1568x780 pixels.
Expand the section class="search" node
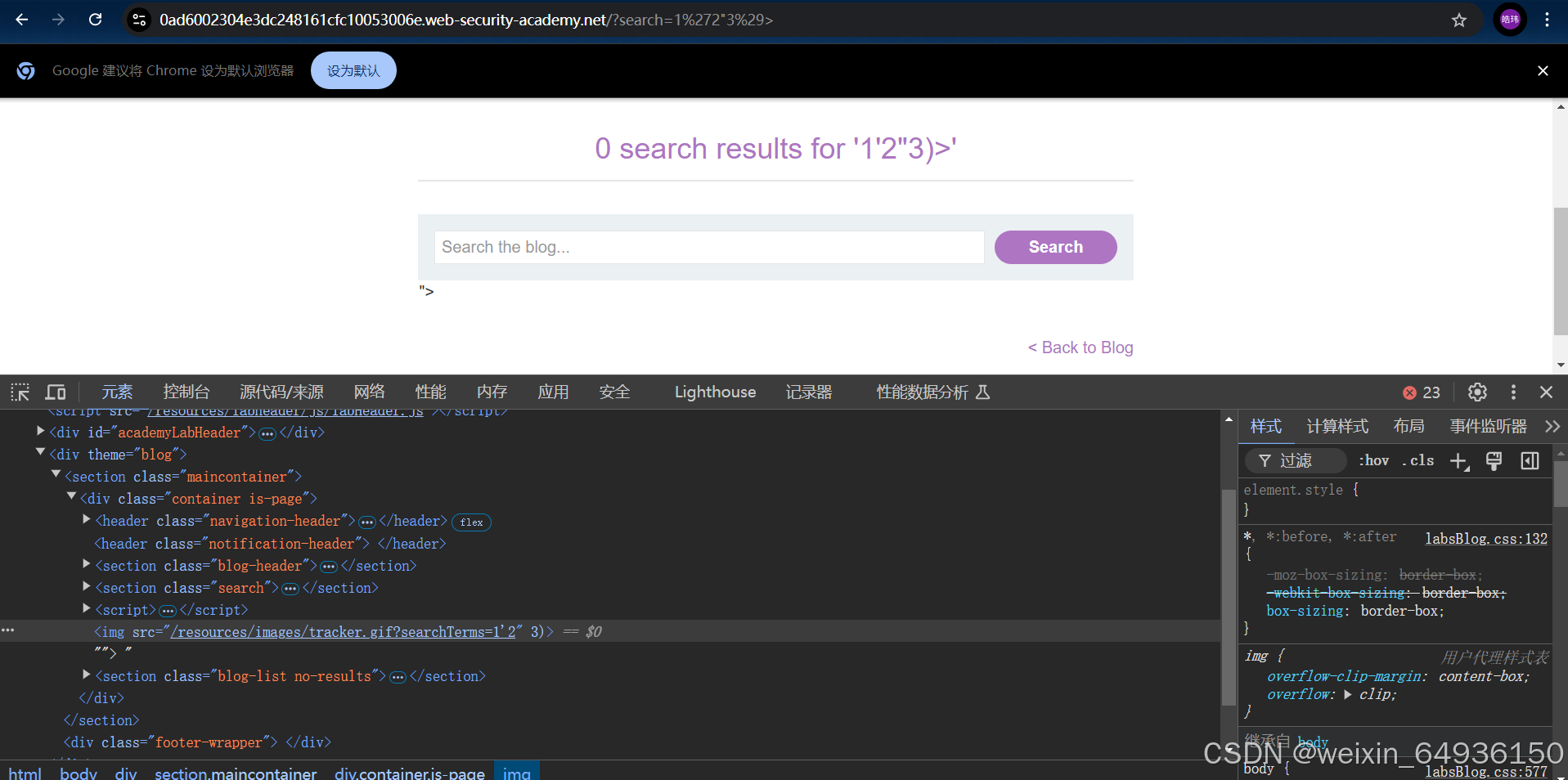point(87,585)
